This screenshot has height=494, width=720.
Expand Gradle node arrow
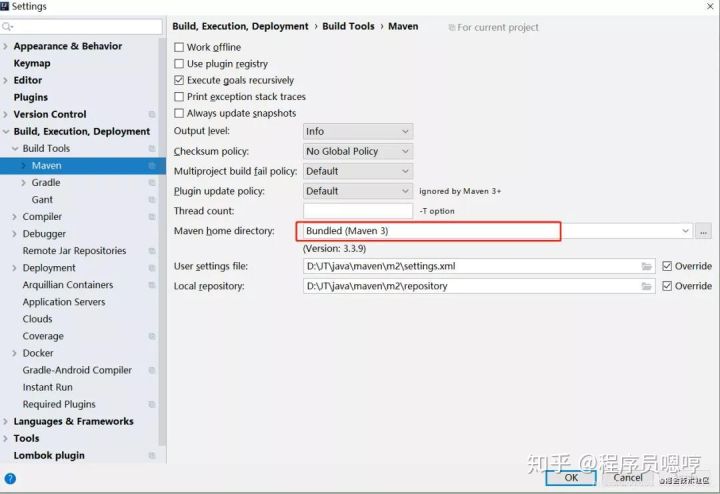tap(24, 182)
